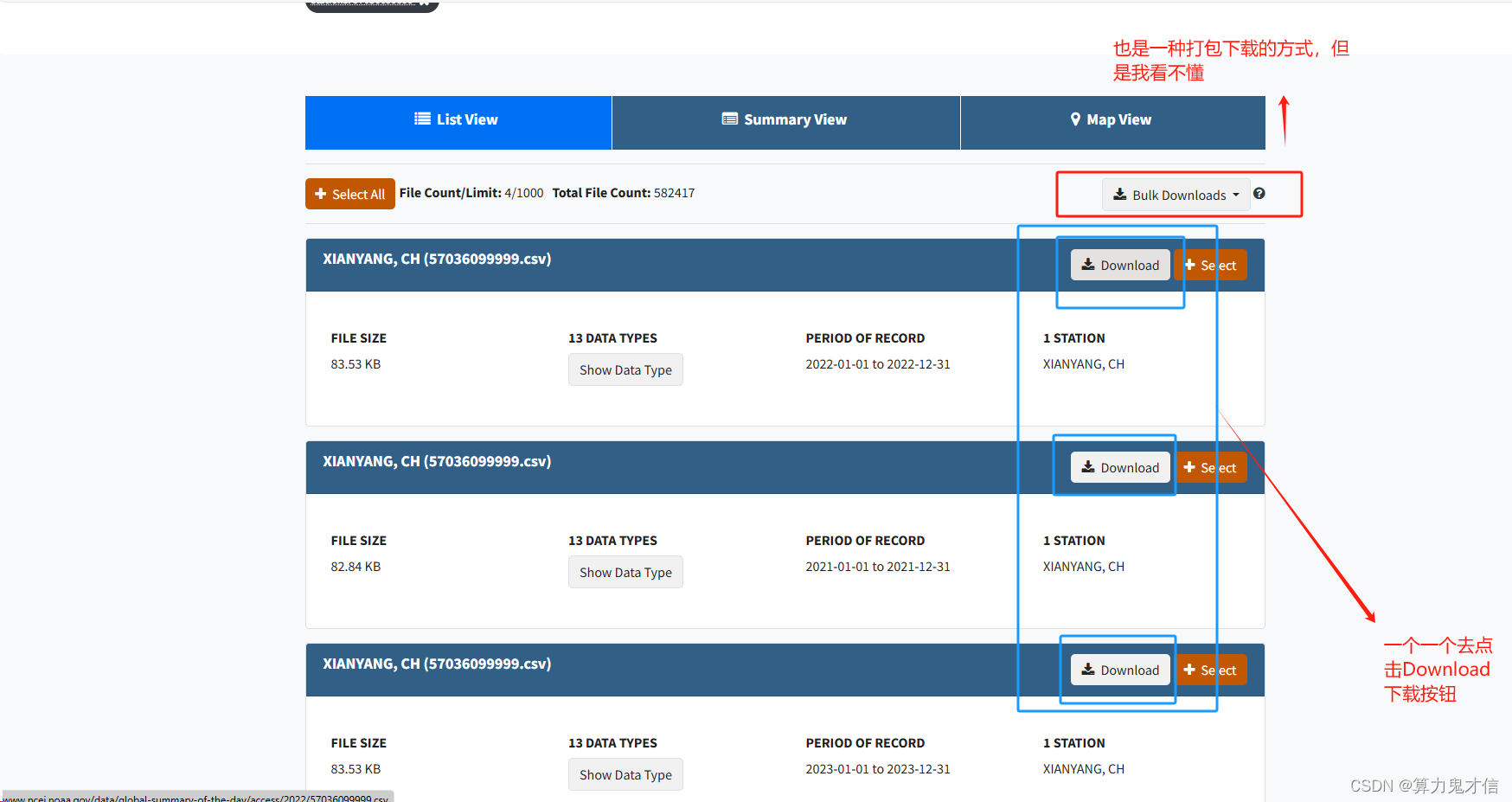Click station name XIANYANG, CH in 2021 record
Viewport: 1512px width, 802px height.
pyautogui.click(x=1084, y=567)
